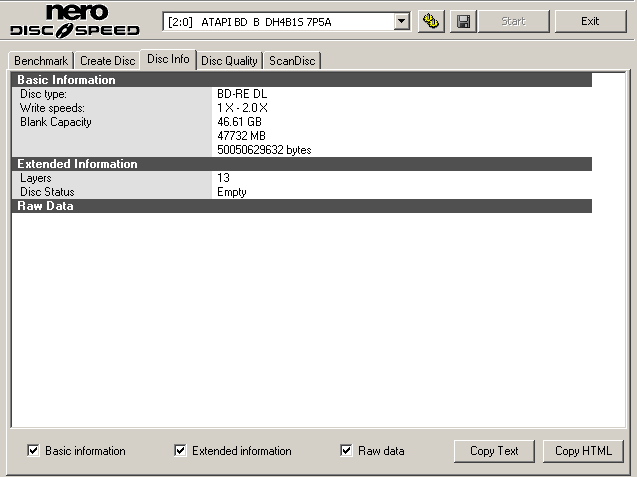
Task: Click the Exit button
Action: point(590,21)
